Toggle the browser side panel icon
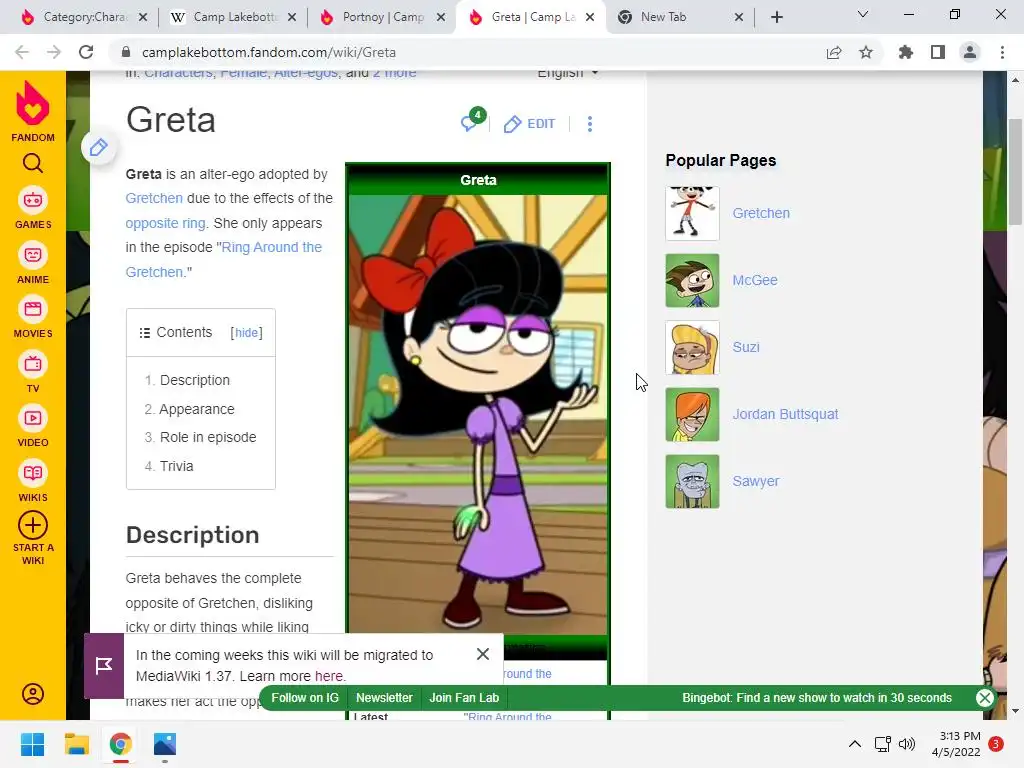The width and height of the screenshot is (1024, 768). 938,52
